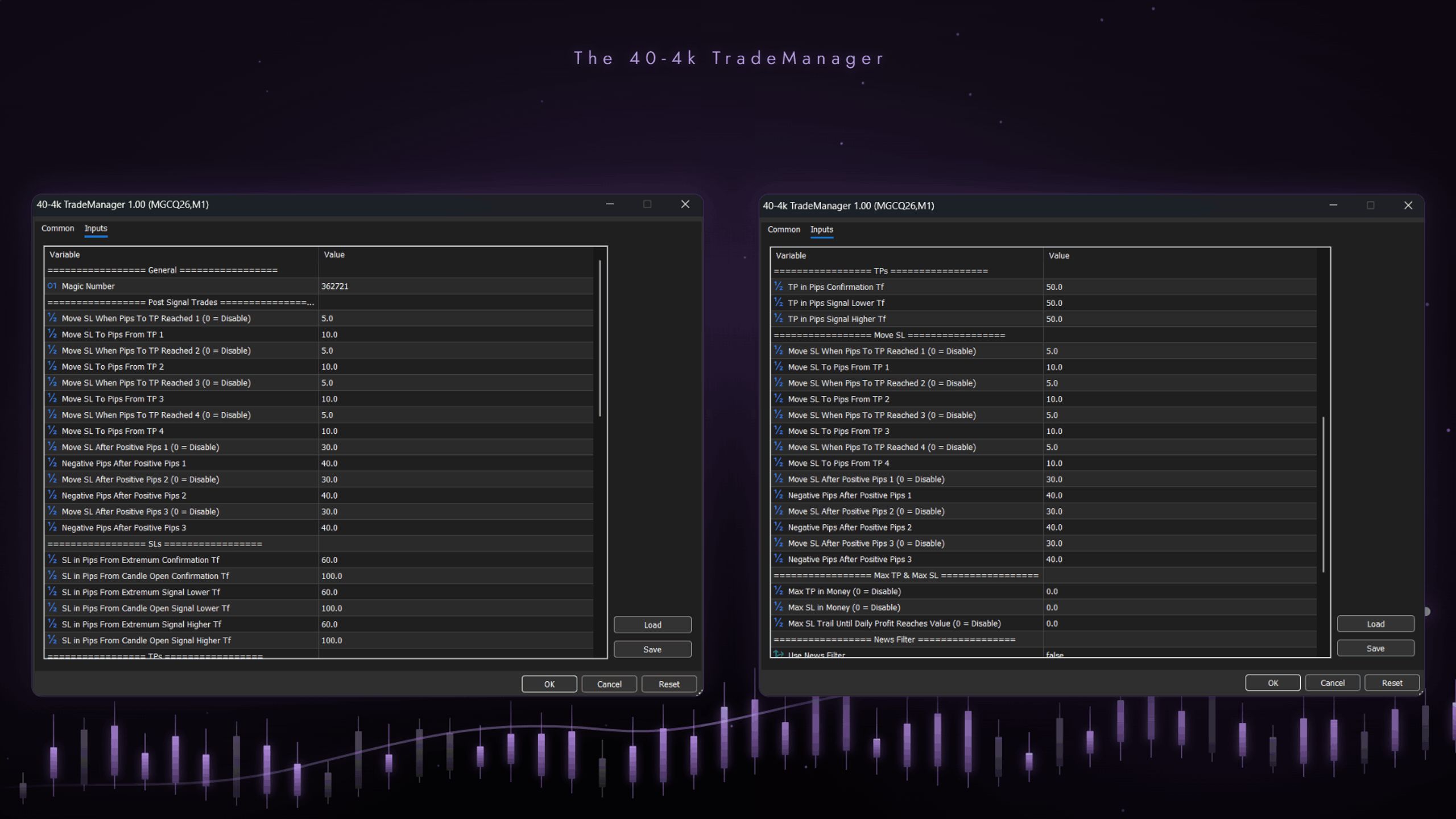The width and height of the screenshot is (1456, 819).
Task: Click the icon beside 'Max SL in Money (0 = Disable)'
Action: (x=779, y=607)
